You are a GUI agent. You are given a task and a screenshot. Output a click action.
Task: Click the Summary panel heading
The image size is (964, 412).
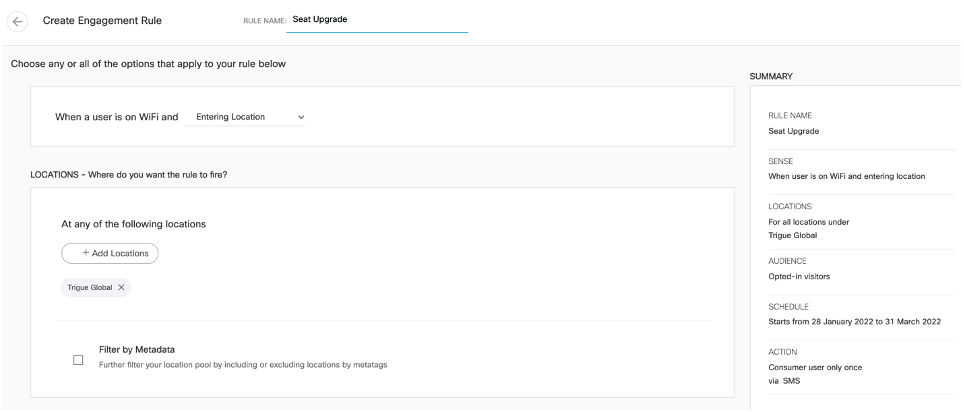[771, 76]
